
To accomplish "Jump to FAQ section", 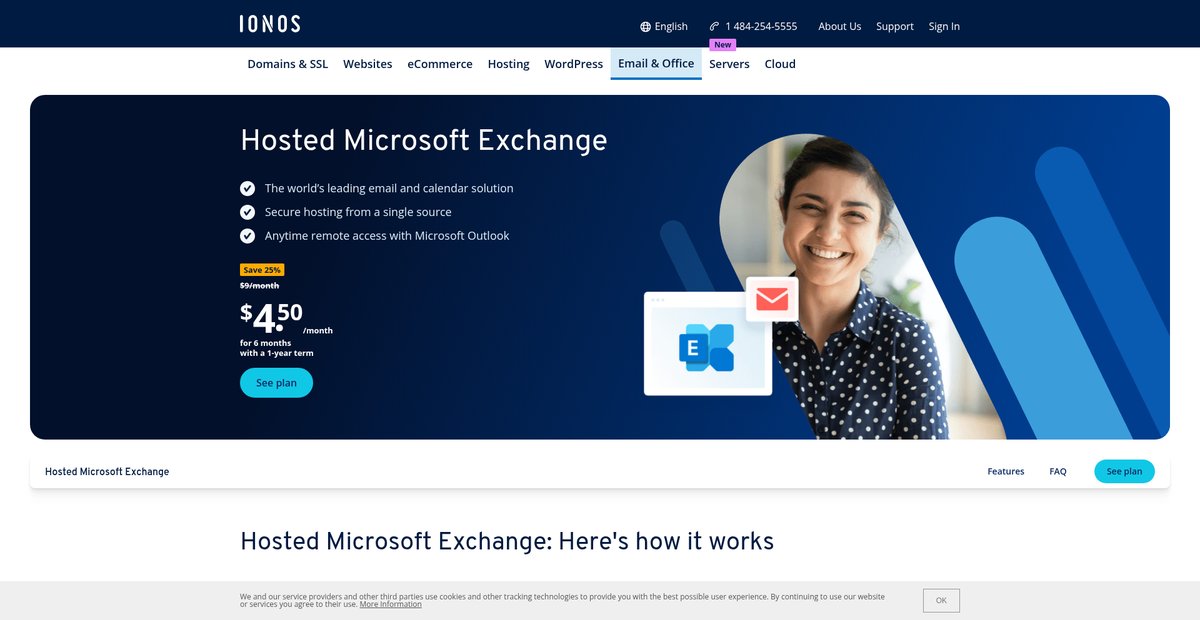I will pos(1058,471).
